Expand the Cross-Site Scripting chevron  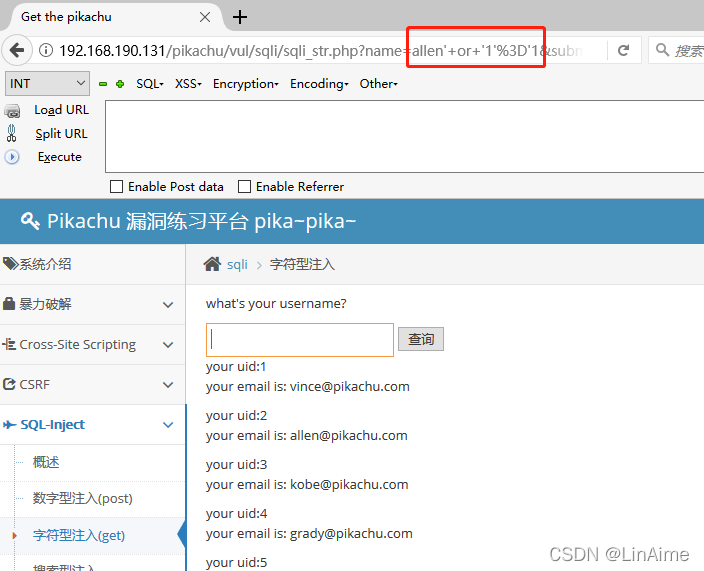(x=168, y=345)
